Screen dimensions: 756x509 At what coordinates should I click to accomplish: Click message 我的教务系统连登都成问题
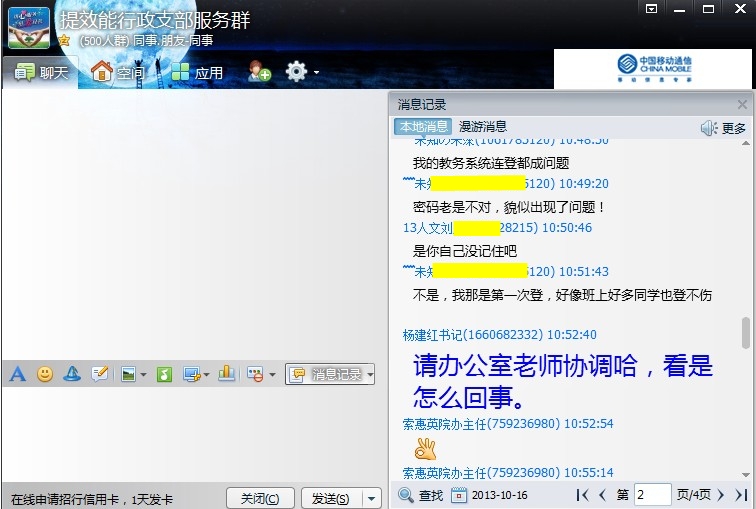pyautogui.click(x=491, y=163)
